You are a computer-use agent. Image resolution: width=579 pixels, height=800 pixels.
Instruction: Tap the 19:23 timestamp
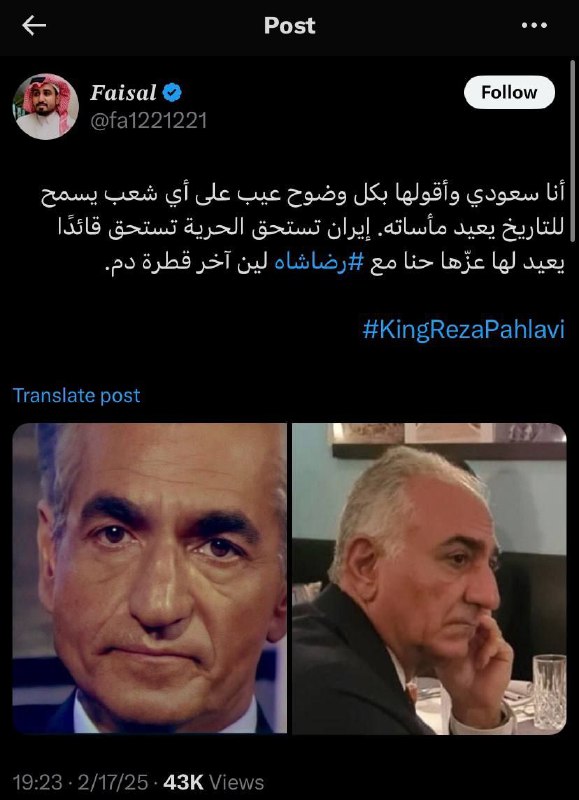tap(37, 782)
